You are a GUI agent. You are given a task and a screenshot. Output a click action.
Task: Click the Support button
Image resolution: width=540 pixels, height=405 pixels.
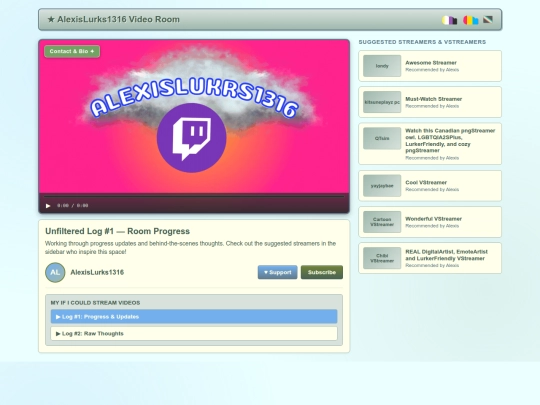pos(278,272)
